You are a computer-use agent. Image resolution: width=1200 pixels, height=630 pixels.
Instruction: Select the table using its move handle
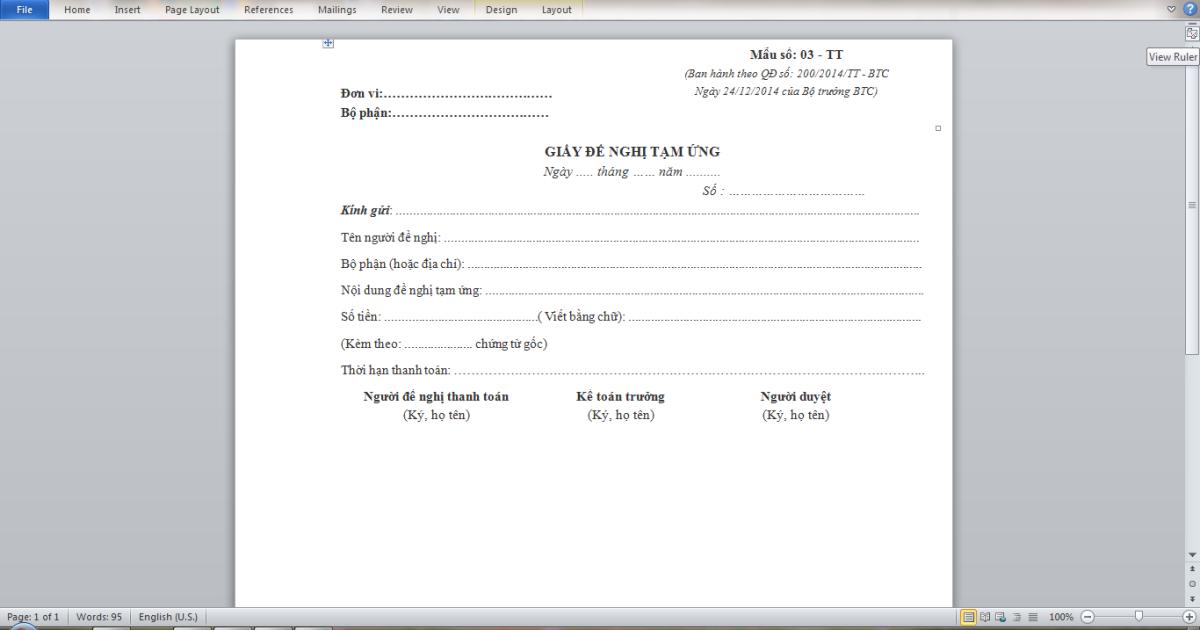[327, 43]
